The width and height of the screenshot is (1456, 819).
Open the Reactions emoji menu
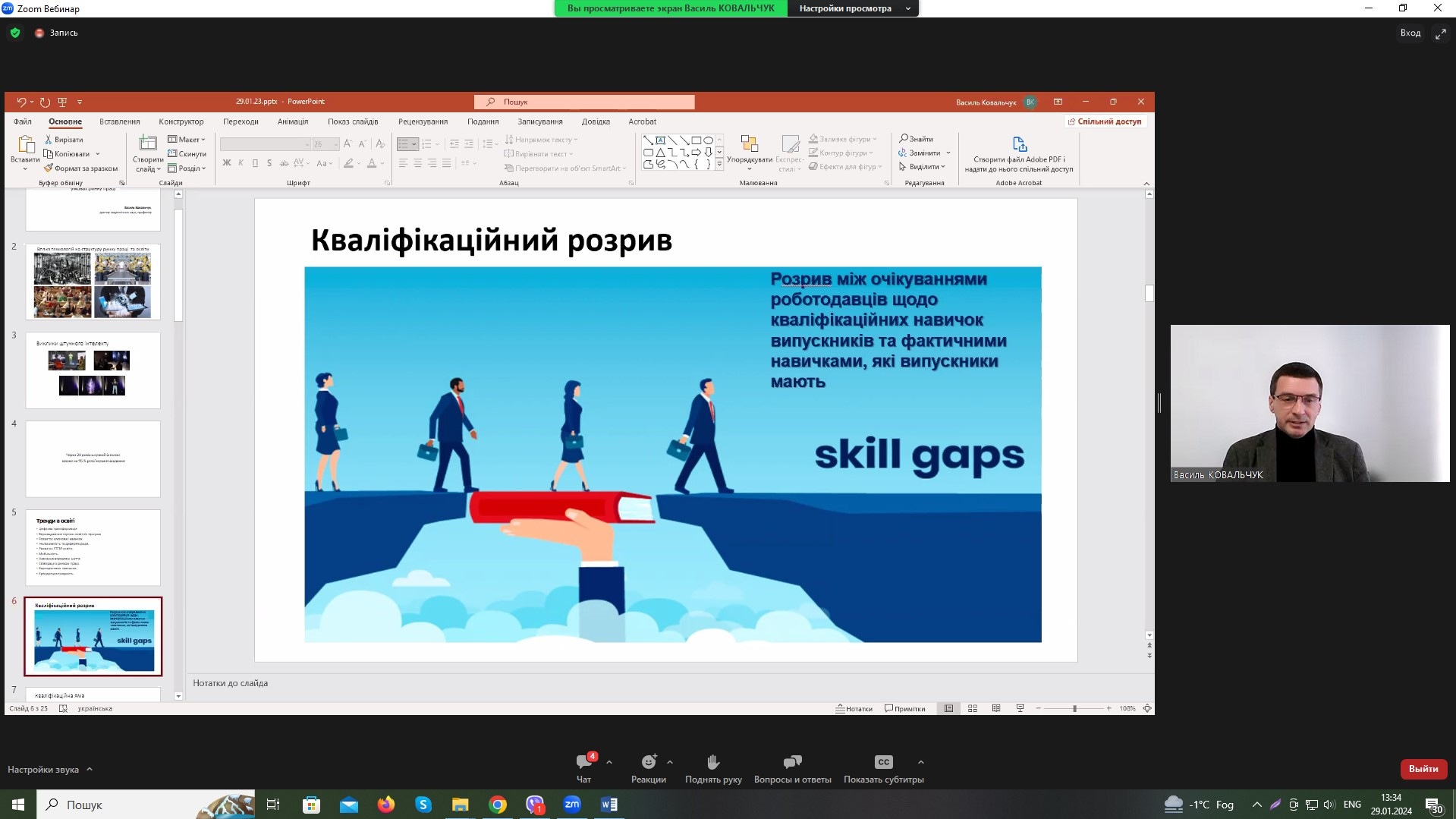pyautogui.click(x=648, y=767)
